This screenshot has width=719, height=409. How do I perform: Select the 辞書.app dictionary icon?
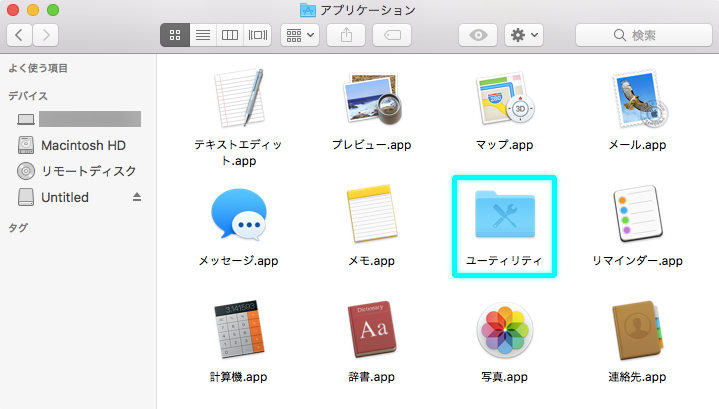point(372,329)
